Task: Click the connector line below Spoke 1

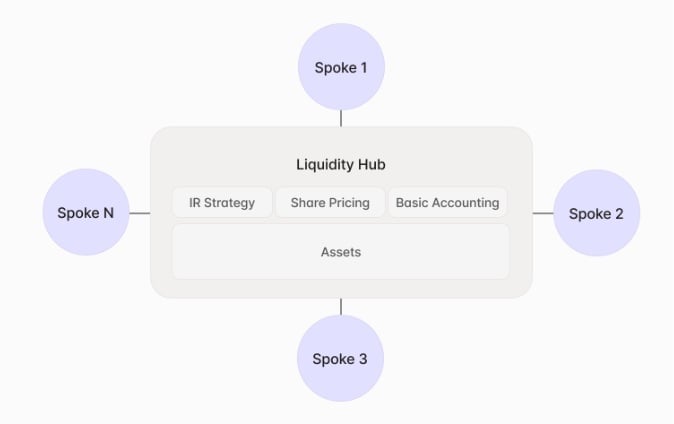Action: point(341,118)
